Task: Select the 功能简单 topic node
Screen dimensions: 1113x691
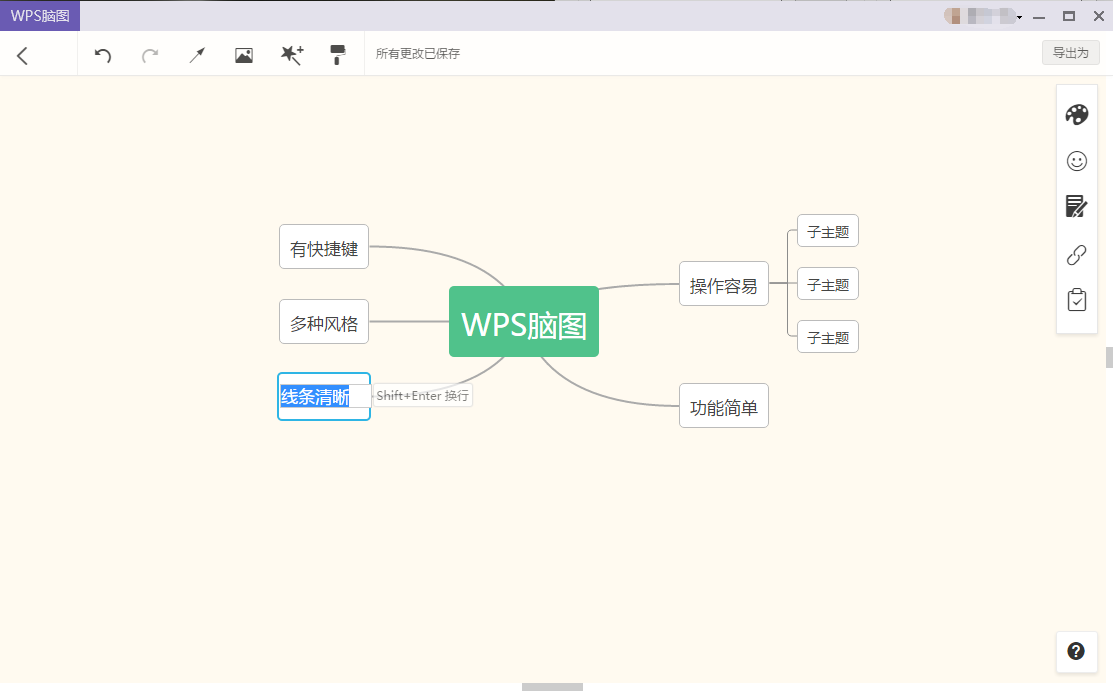Action: point(724,406)
